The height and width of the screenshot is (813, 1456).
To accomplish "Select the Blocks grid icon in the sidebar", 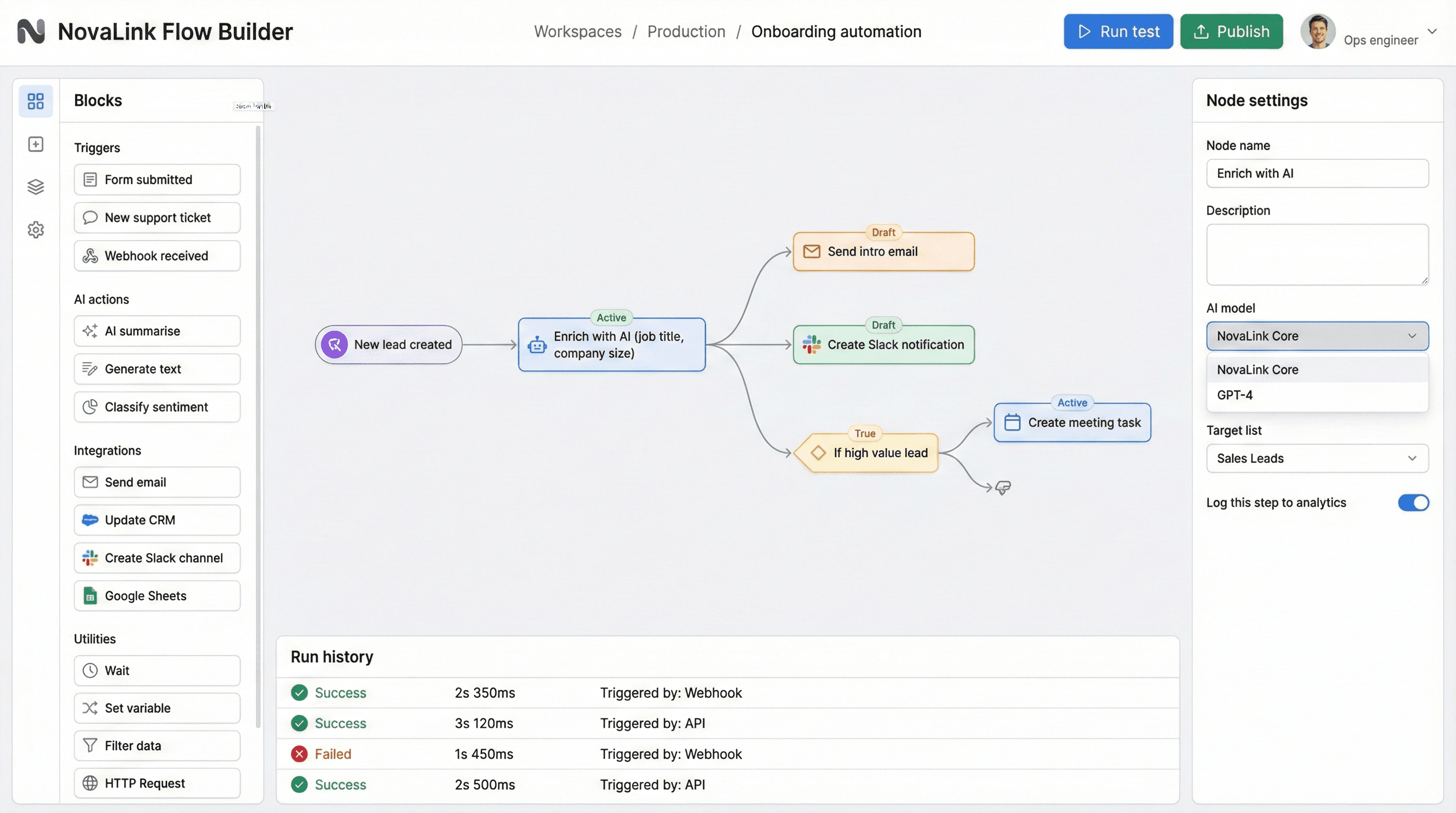I will 35,101.
